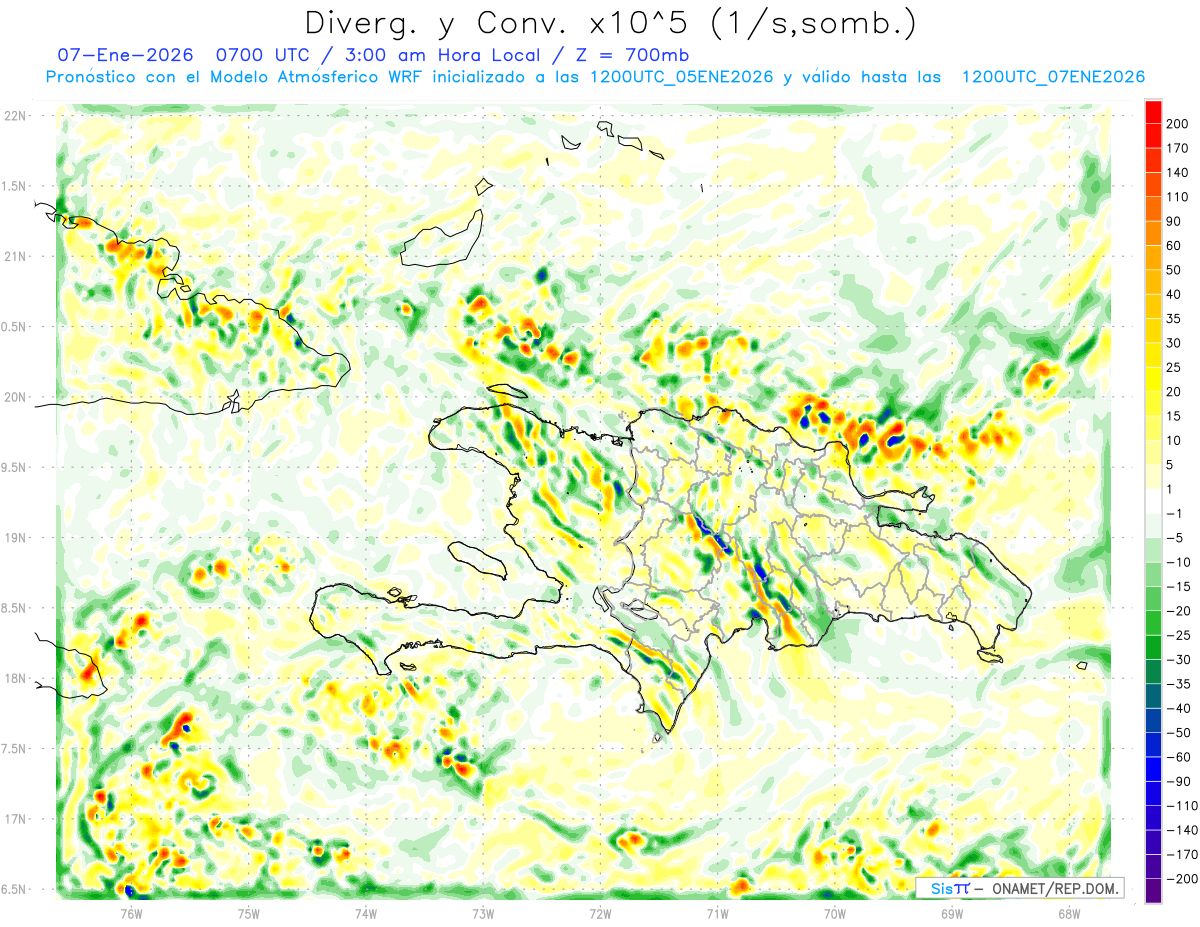Click the '0700 UTC / 3:00 am Hora Local' time text

[x=378, y=55]
